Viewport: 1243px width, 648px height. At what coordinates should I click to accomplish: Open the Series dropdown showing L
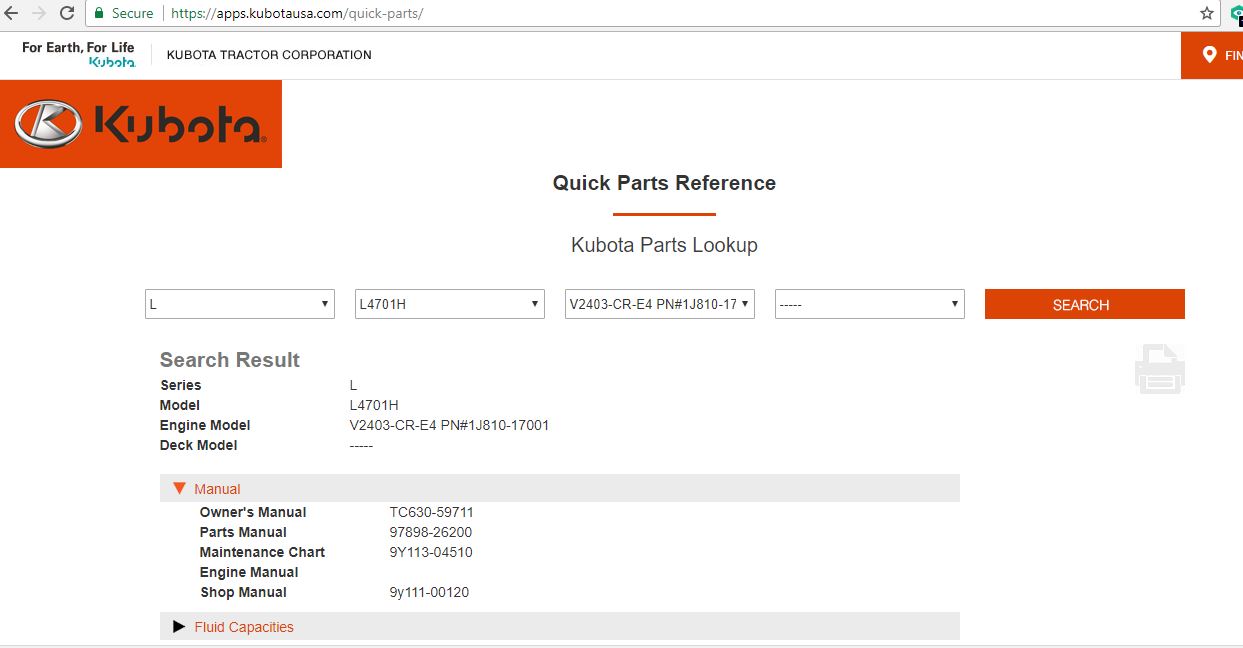tap(240, 304)
